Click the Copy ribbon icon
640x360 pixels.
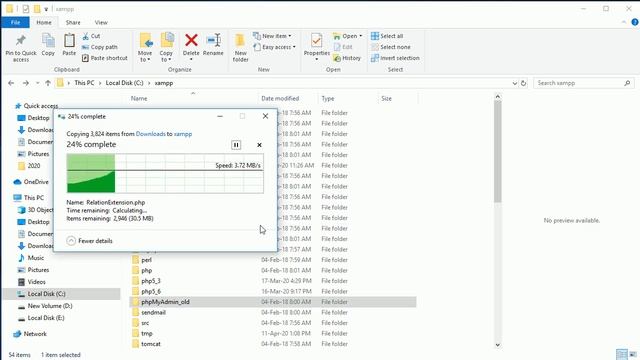pyautogui.click(x=48, y=41)
